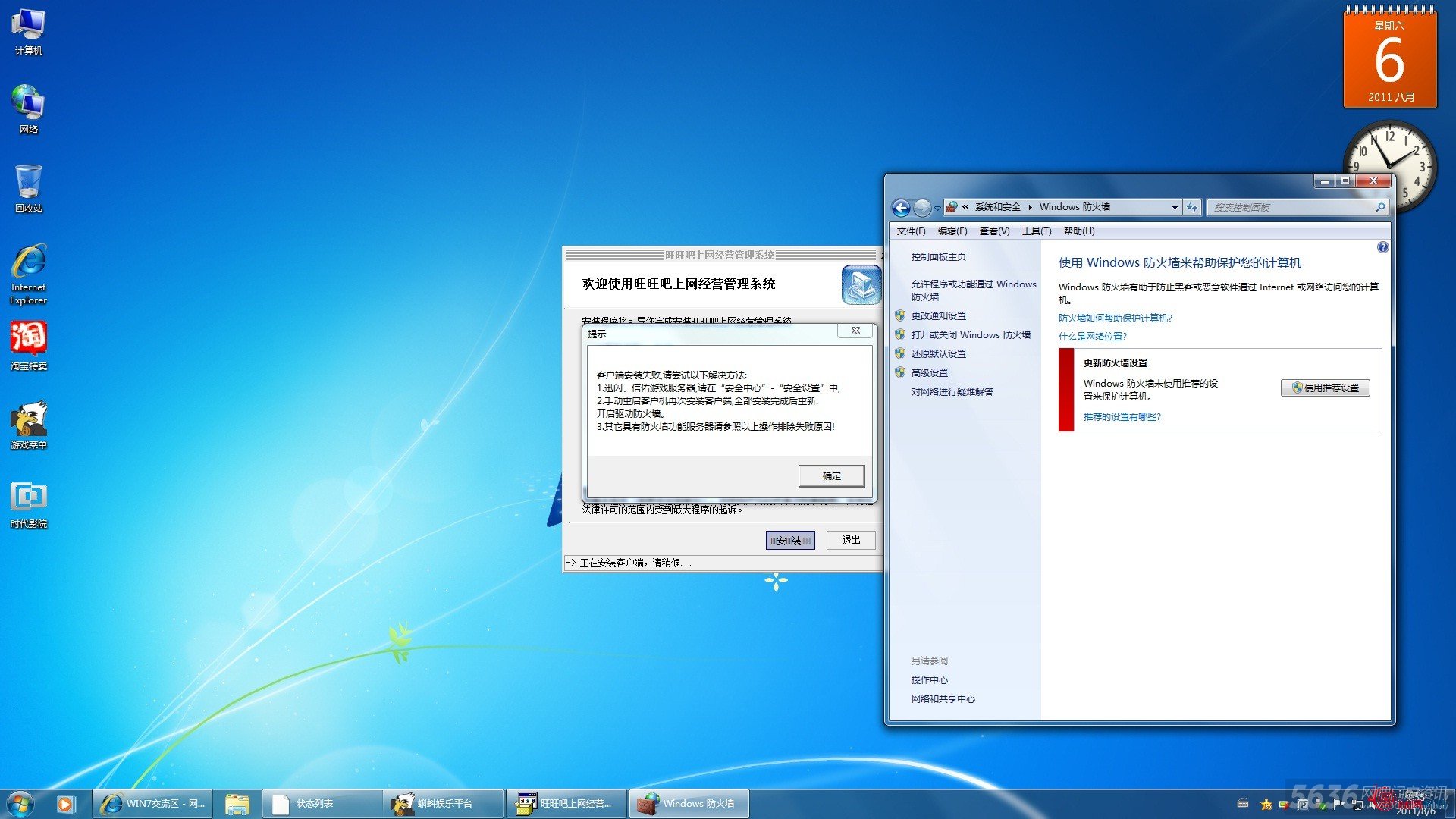This screenshot has height=819, width=1456.
Task: Click 使用推荐设置 button
Action: click(x=1326, y=388)
